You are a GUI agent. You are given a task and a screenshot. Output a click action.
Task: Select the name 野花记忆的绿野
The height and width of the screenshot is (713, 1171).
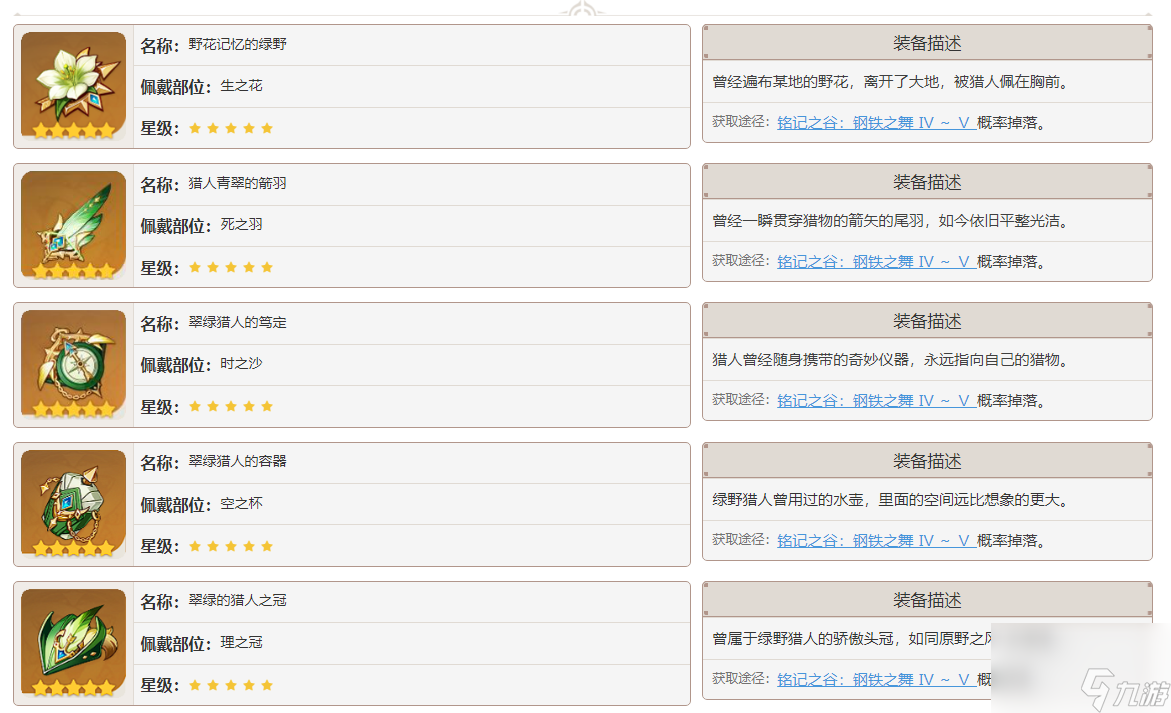click(237, 44)
